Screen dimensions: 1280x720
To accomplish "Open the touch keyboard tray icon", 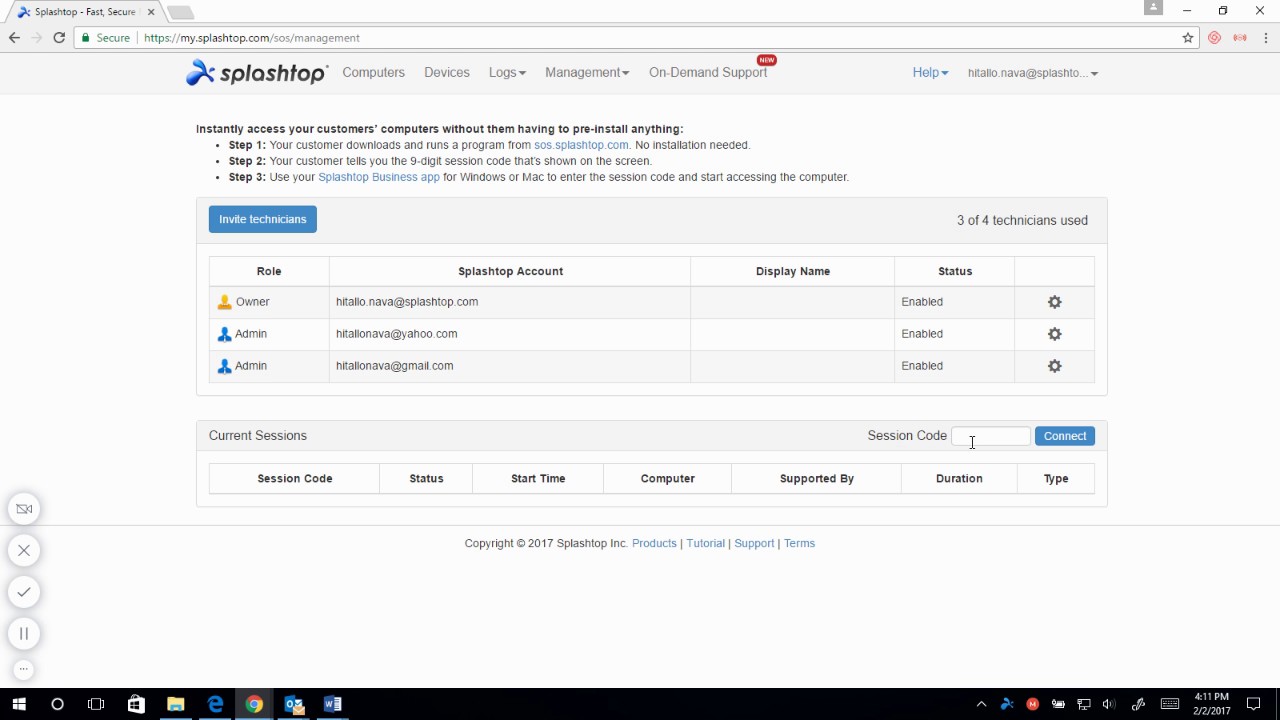I will point(1171,704).
